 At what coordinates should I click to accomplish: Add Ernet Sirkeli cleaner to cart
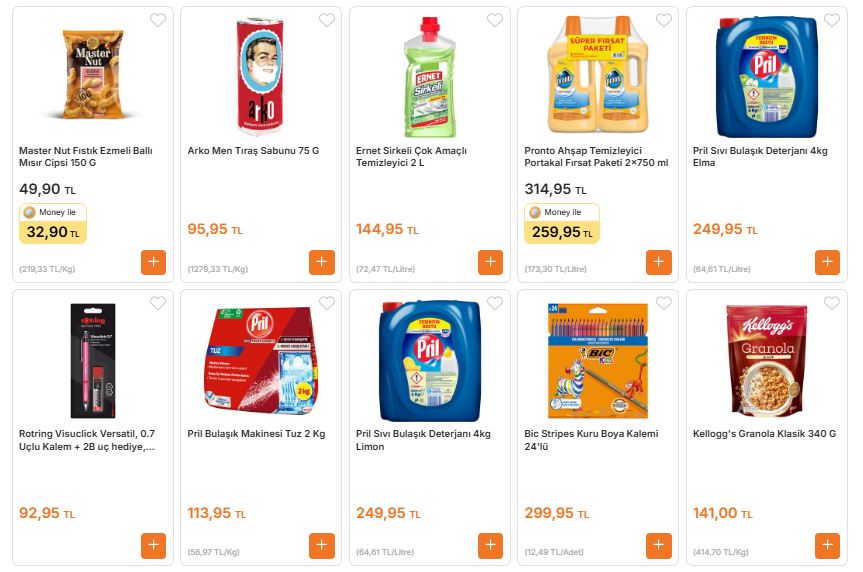(x=490, y=263)
